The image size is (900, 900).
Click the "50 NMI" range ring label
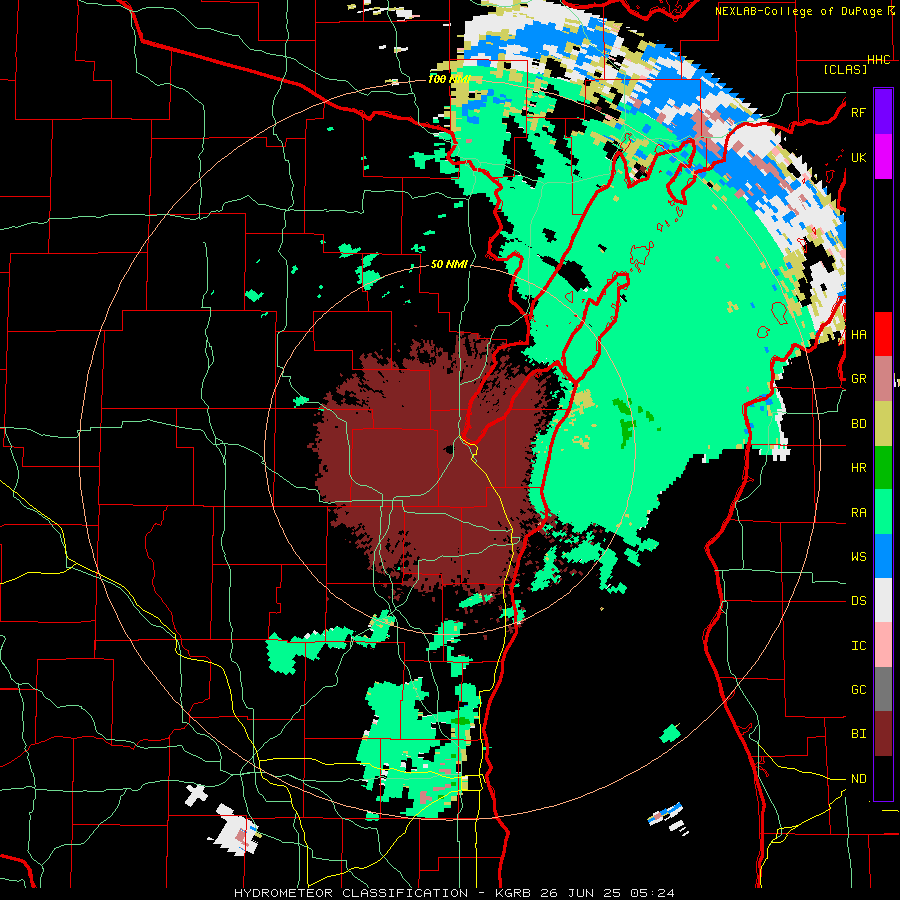point(449,265)
